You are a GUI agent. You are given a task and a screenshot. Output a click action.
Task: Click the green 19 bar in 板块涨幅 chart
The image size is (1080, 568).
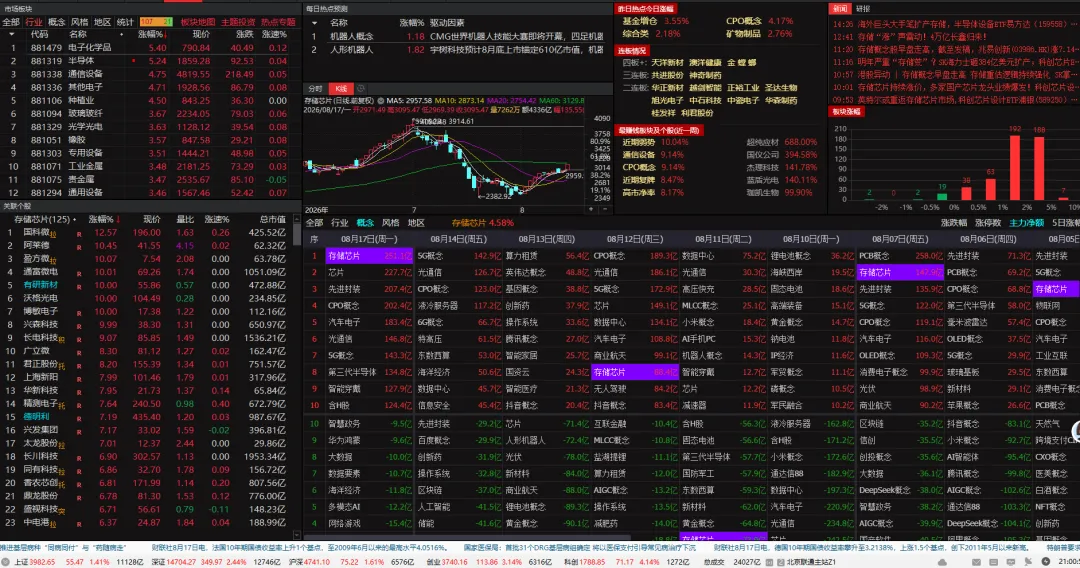point(942,196)
